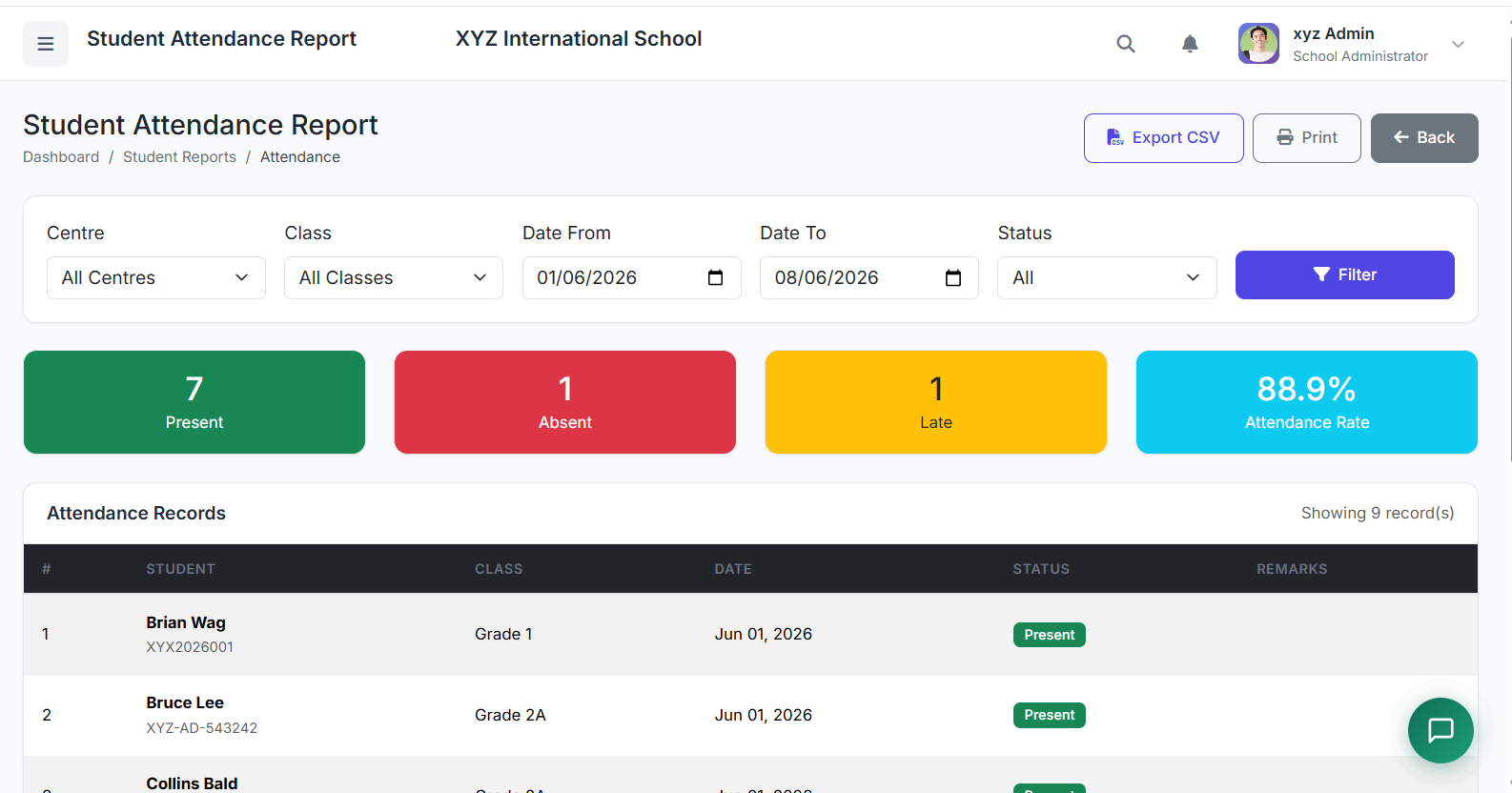Click the Date To field 08/06/2026
Viewport: 1512px width, 793px height.
(x=869, y=277)
